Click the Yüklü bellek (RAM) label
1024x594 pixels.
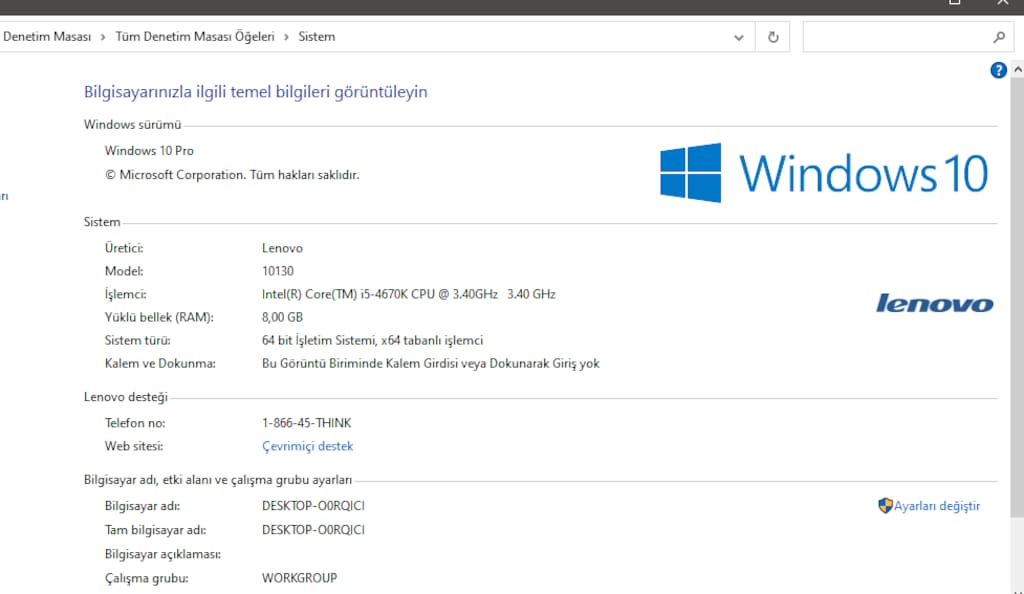coord(159,317)
